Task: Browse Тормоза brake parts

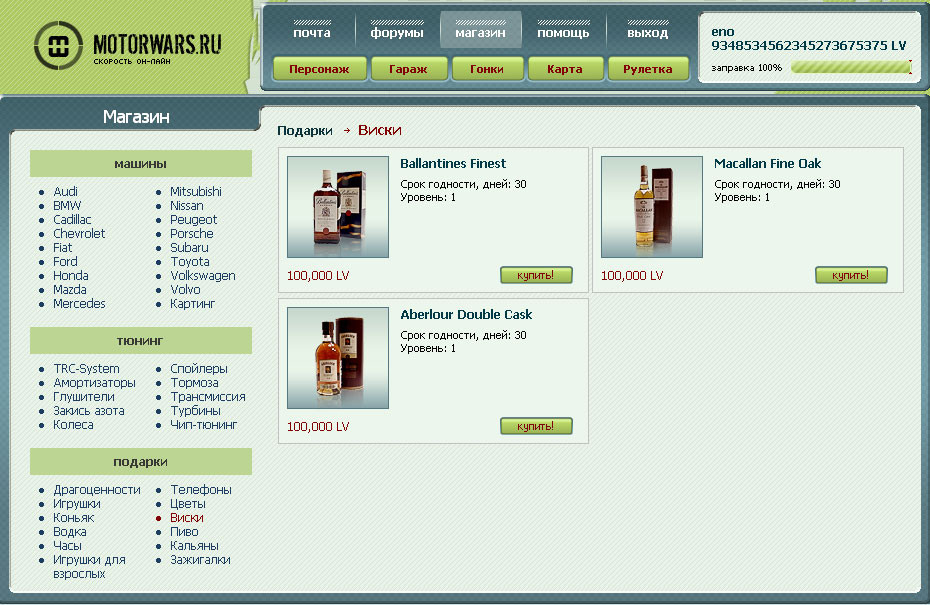Action: pos(195,383)
